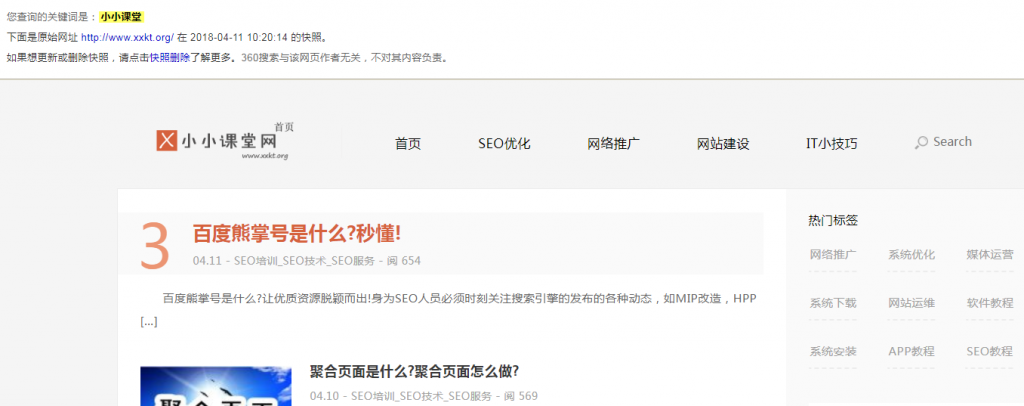Click category link under 04.11 article
Image resolution: width=1024 pixels, height=406 pixels.
304,261
